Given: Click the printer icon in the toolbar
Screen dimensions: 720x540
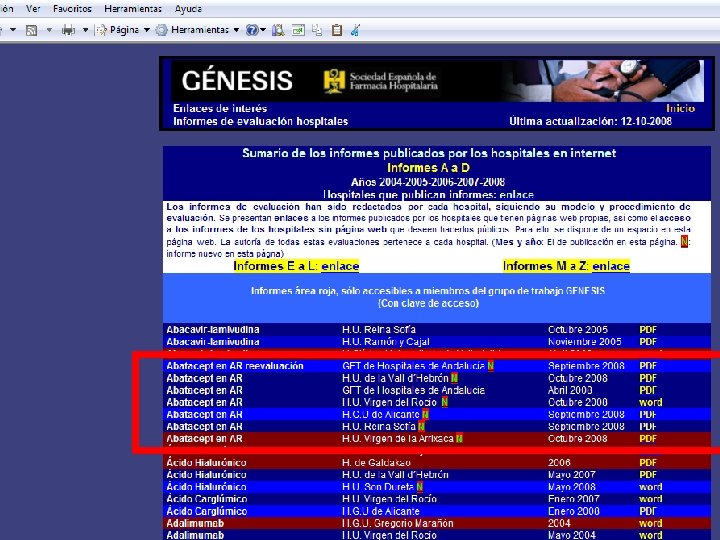Looking at the screenshot, I should [x=68, y=30].
